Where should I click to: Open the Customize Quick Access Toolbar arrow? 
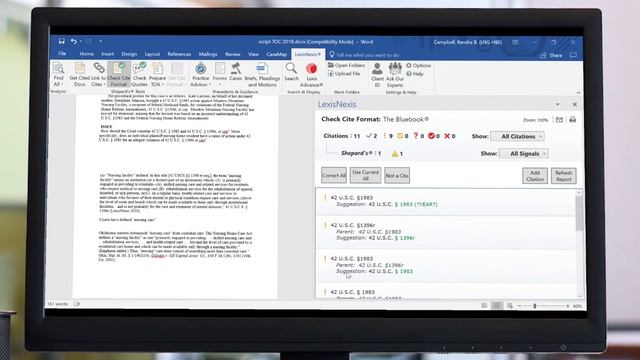(x=100, y=41)
